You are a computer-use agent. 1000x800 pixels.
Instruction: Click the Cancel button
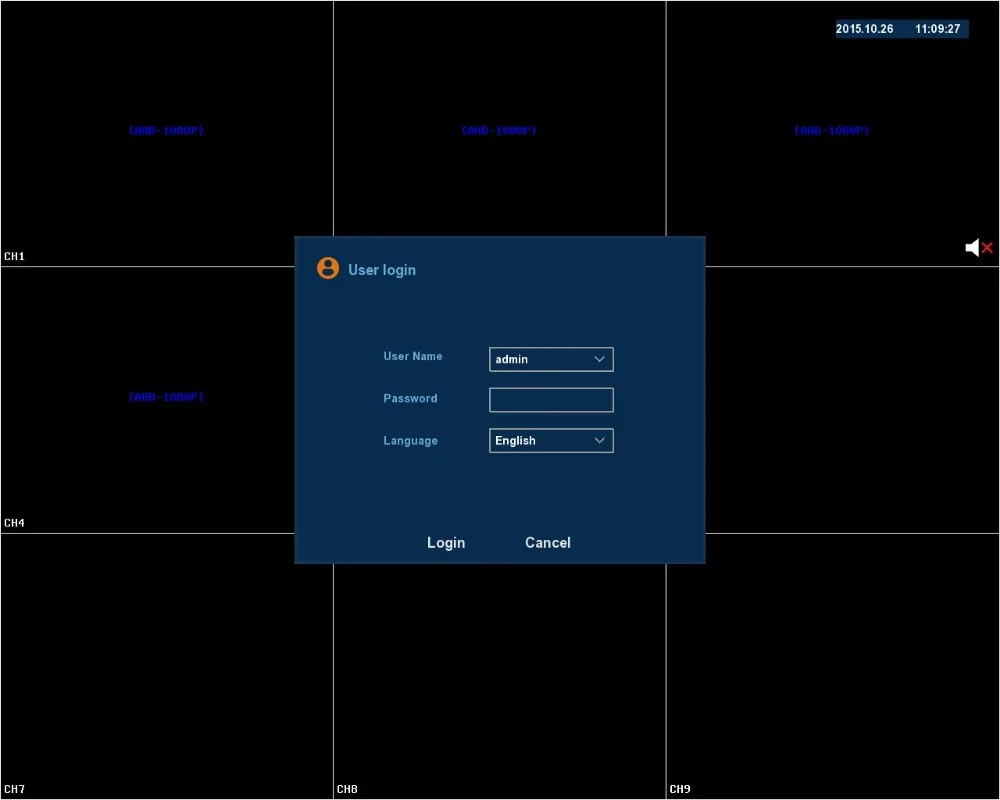pyautogui.click(x=548, y=542)
